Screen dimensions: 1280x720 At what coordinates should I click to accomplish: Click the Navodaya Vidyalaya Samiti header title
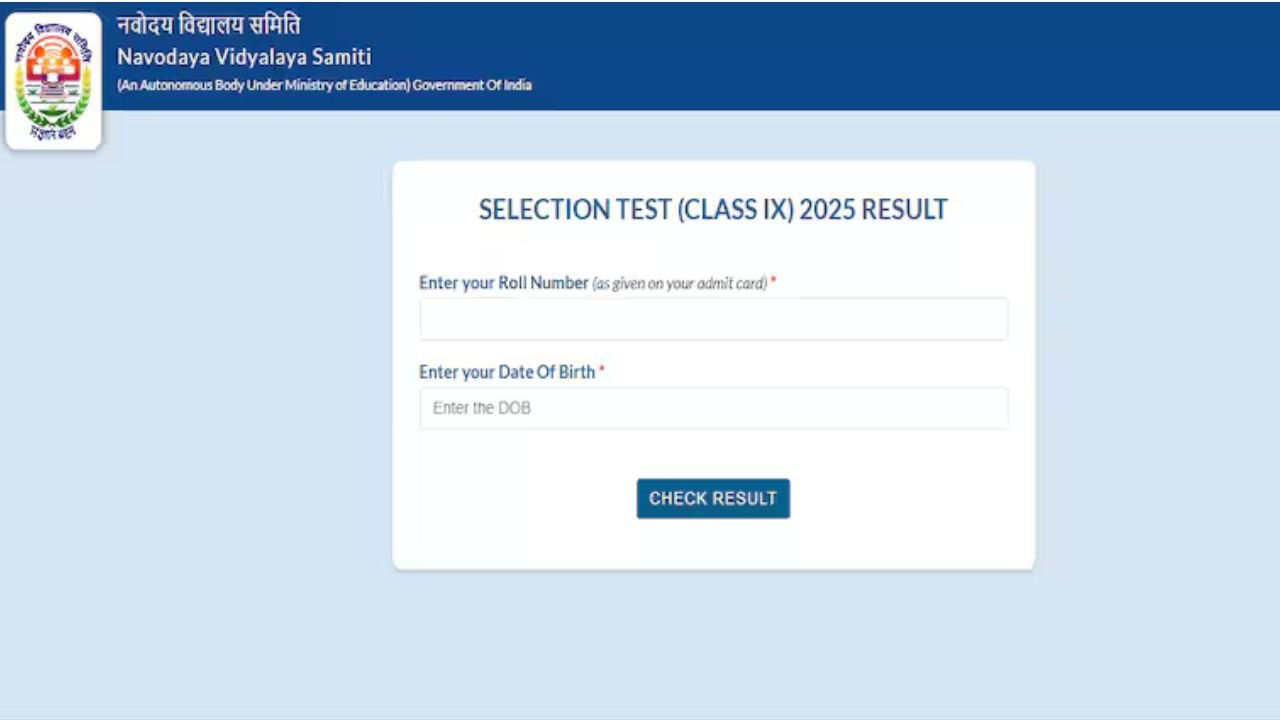pos(244,57)
